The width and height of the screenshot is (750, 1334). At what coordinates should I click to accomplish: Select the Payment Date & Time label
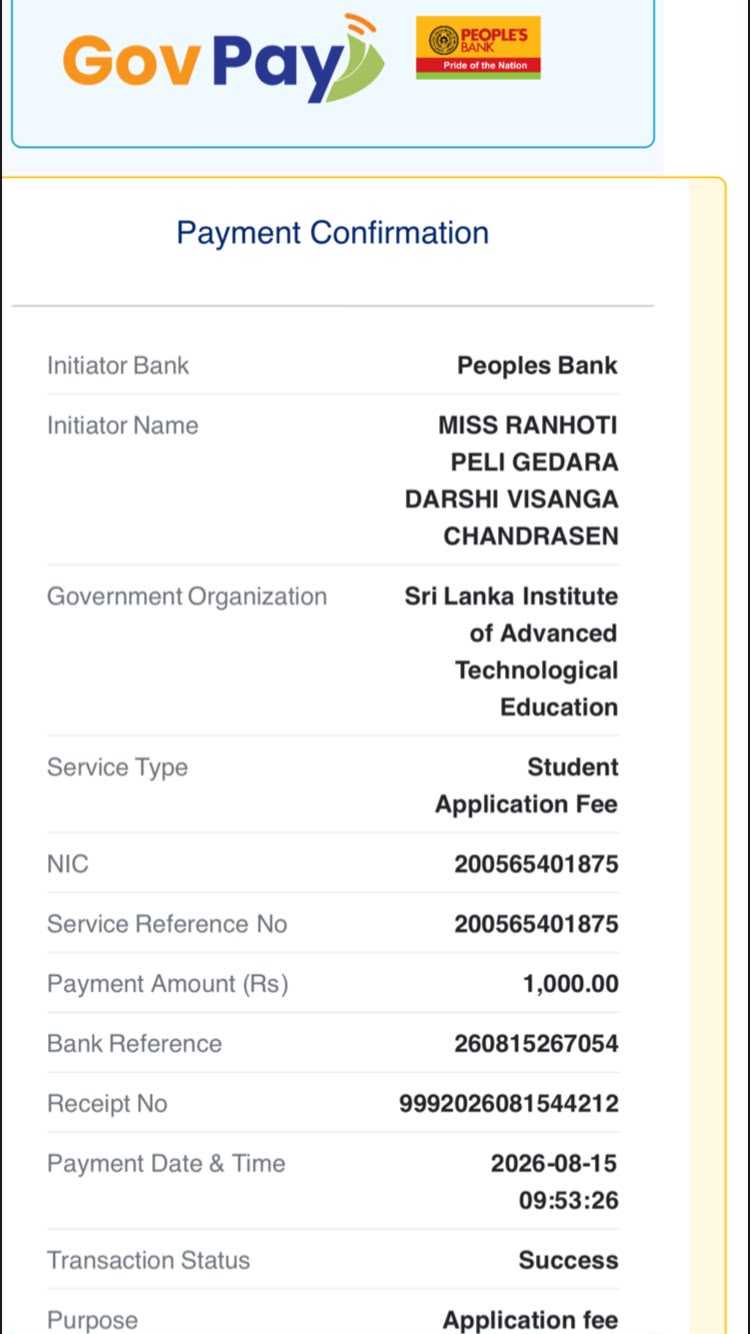pyautogui.click(x=166, y=1164)
